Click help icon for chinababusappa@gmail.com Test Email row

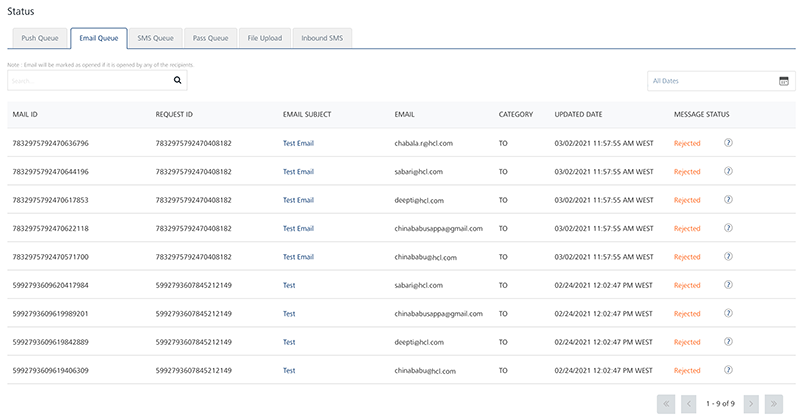point(728,228)
